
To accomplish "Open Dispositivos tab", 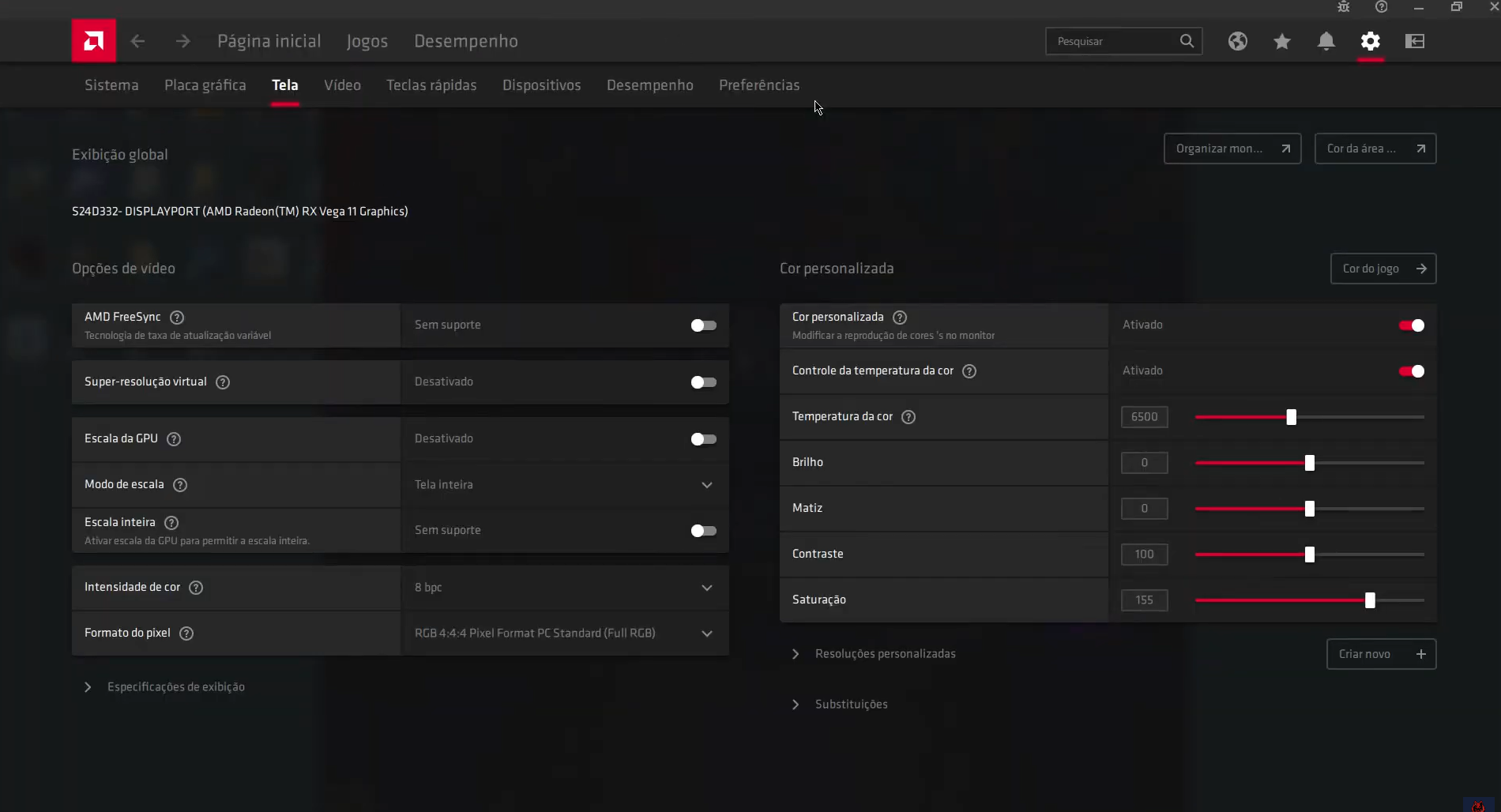I will click(542, 85).
